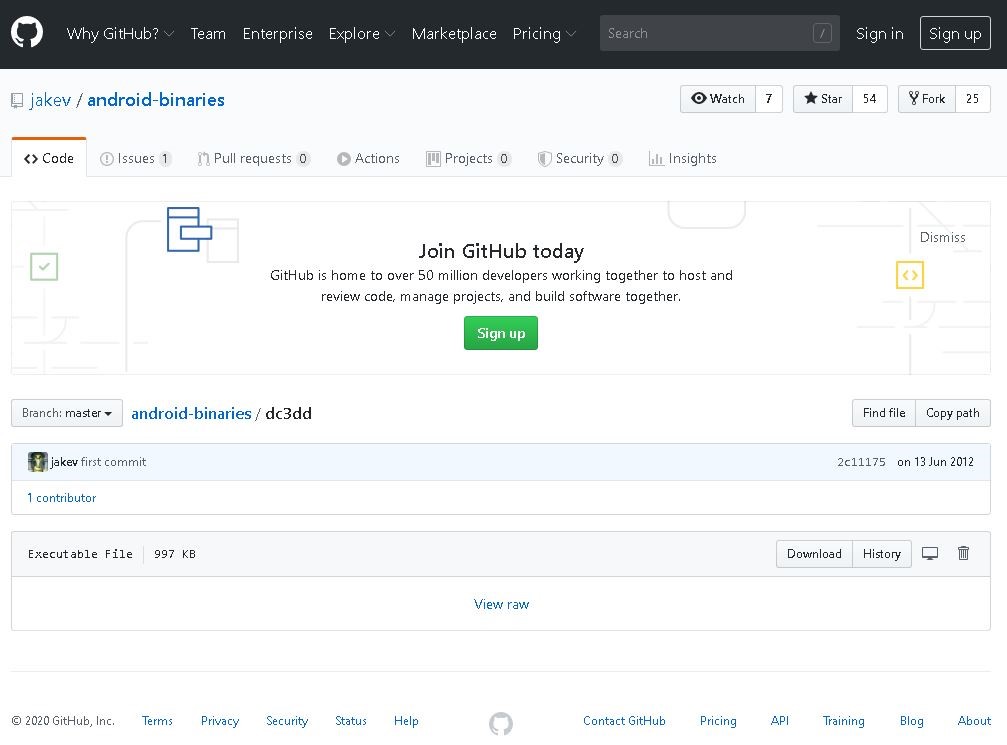The image size is (1007, 745).
Task: Expand the Why GitHub? menu
Action: 120,34
